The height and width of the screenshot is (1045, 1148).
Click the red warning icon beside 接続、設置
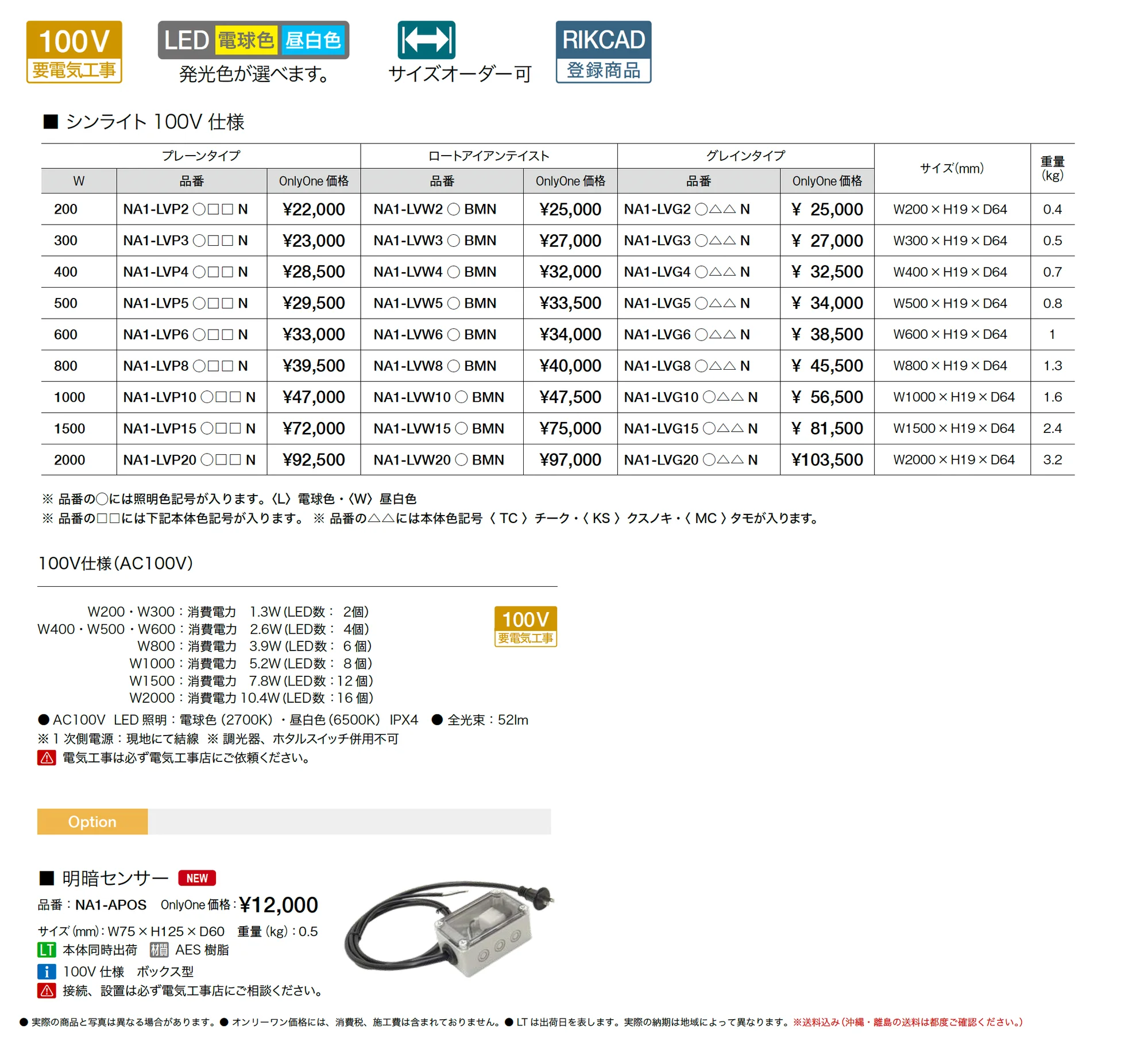pos(47,990)
